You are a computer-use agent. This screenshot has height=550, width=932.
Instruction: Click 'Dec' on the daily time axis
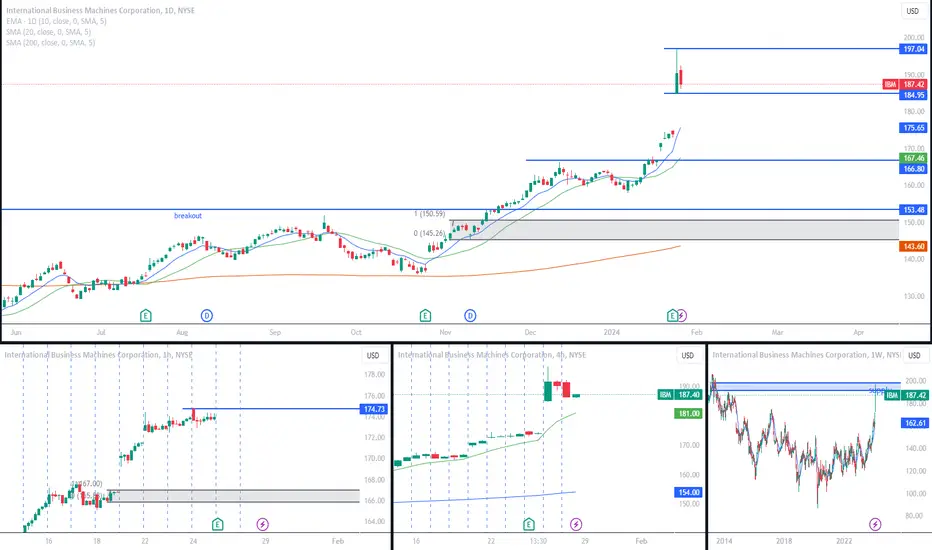coord(530,332)
